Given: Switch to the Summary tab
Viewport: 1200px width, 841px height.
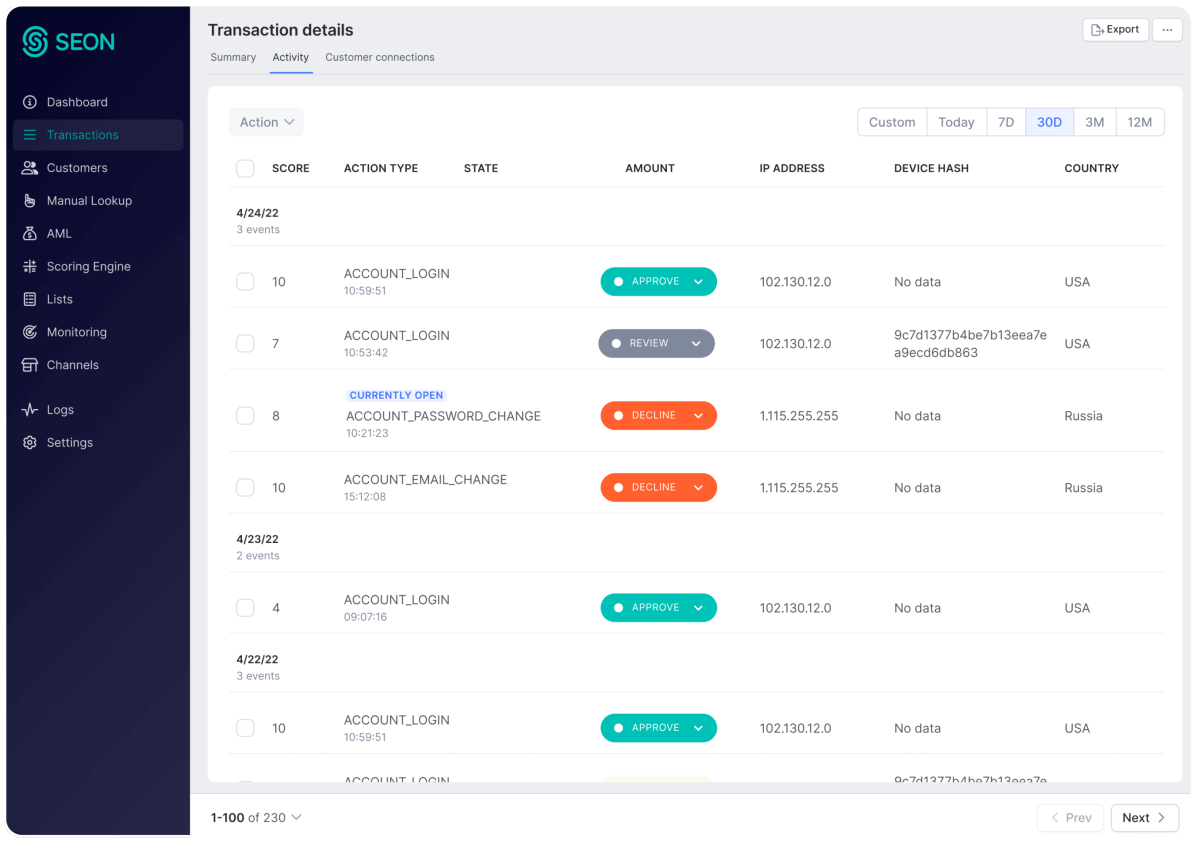Looking at the screenshot, I should point(233,57).
